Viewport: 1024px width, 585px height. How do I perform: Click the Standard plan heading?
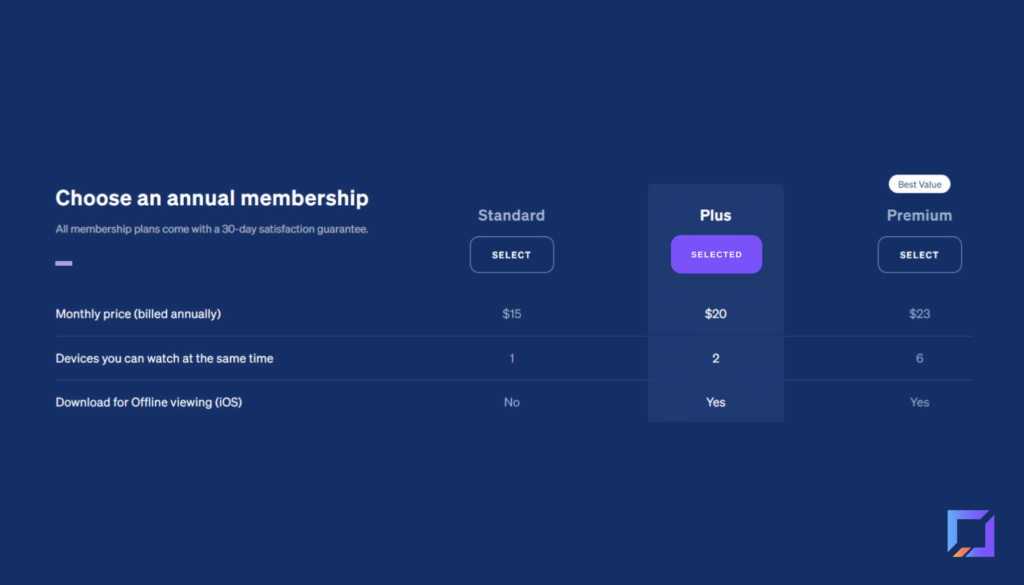(x=511, y=215)
